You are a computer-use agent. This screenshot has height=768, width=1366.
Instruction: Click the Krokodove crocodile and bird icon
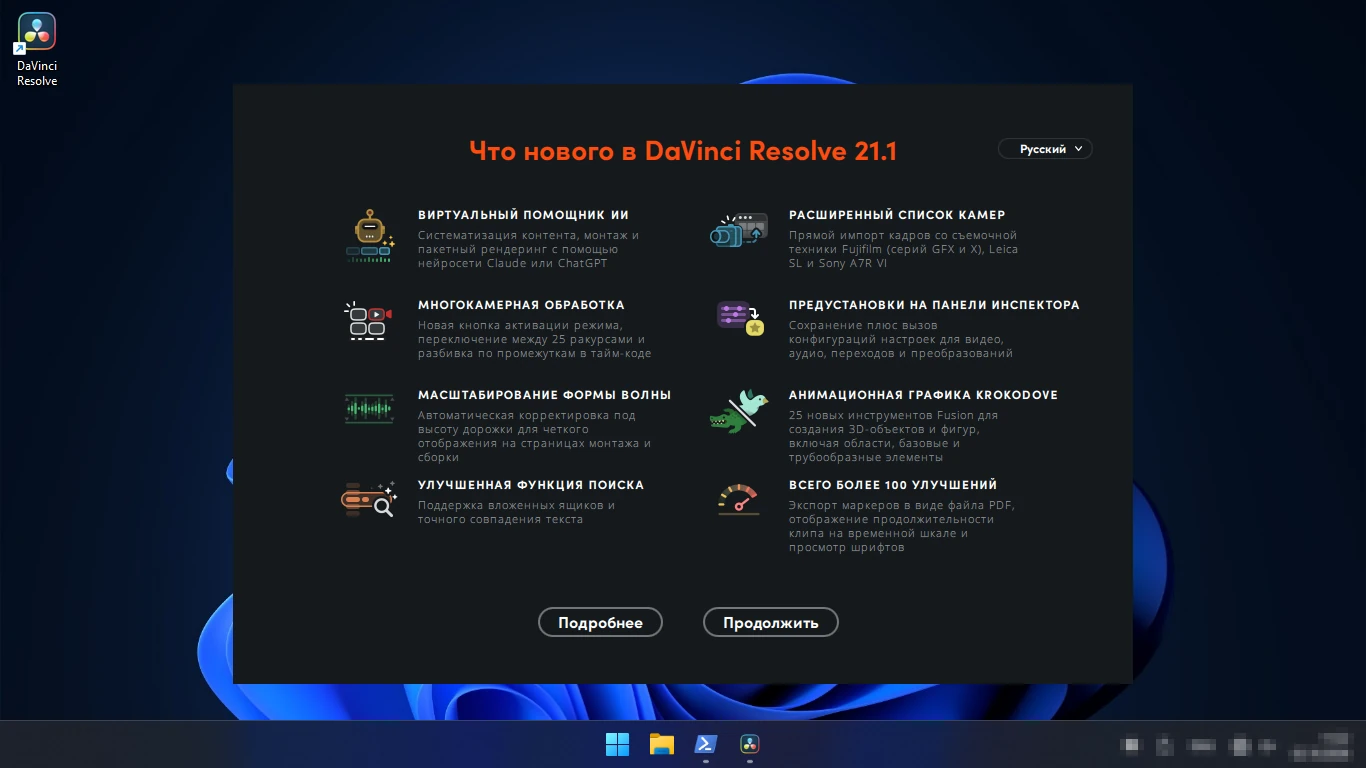(739, 411)
